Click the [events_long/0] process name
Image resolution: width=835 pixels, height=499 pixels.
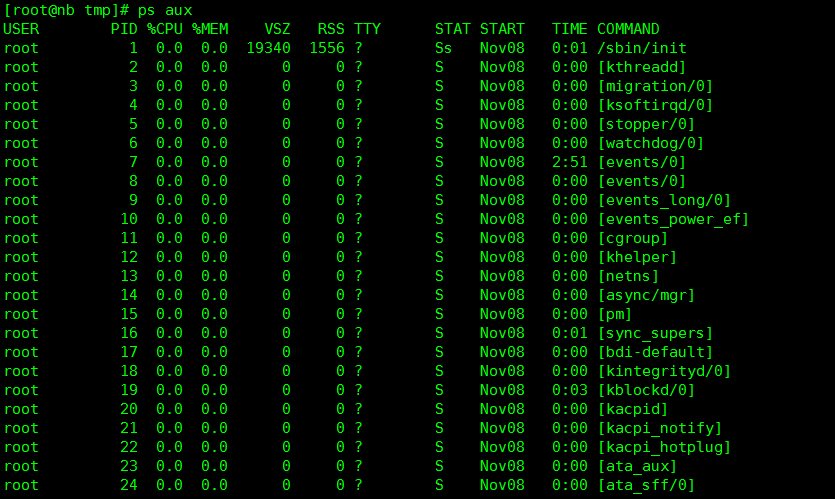[x=664, y=200]
